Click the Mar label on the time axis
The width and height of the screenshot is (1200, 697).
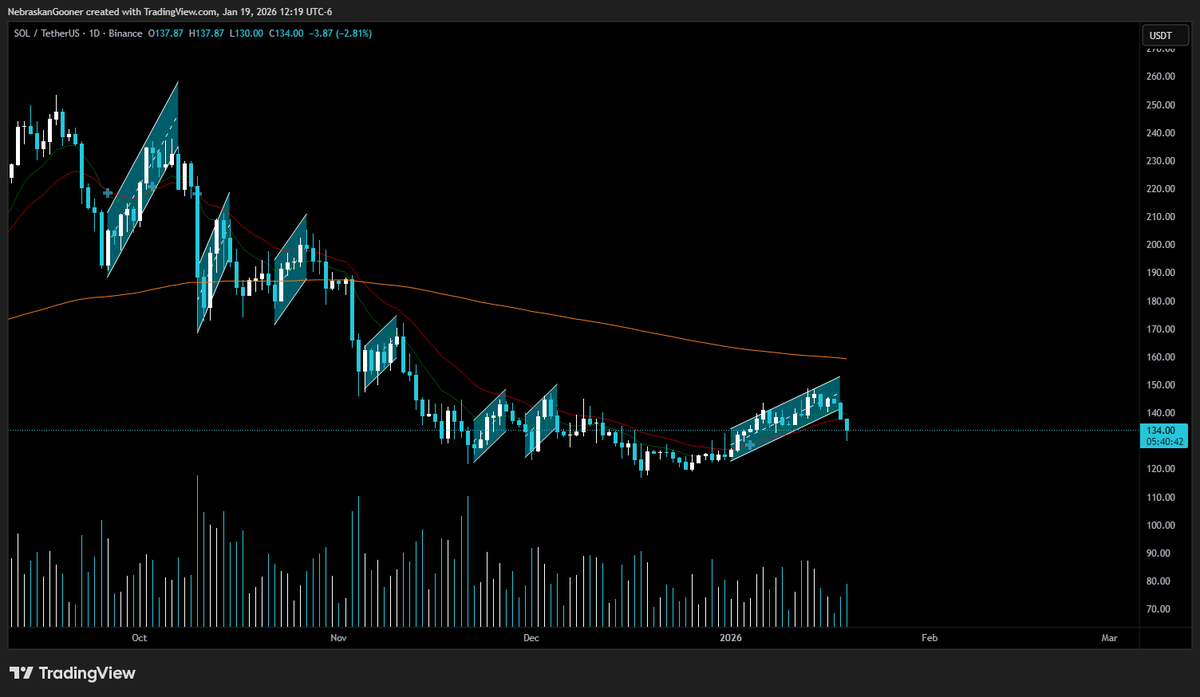[1109, 637]
